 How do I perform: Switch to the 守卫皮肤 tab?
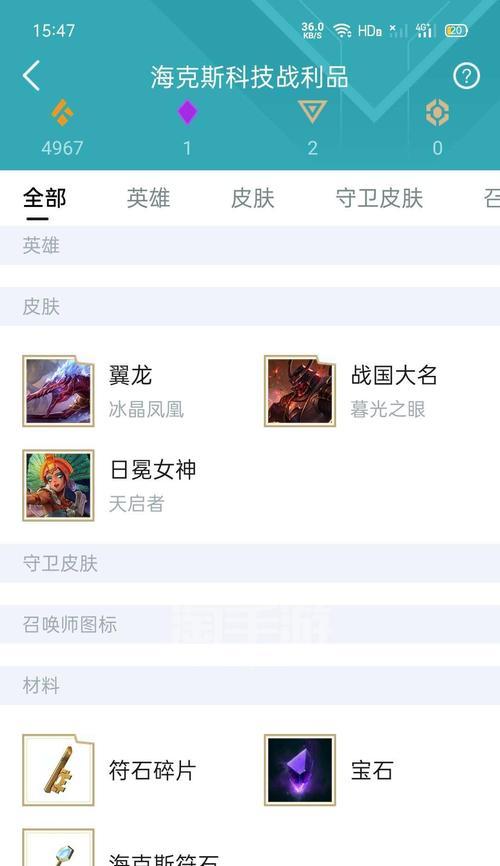379,198
